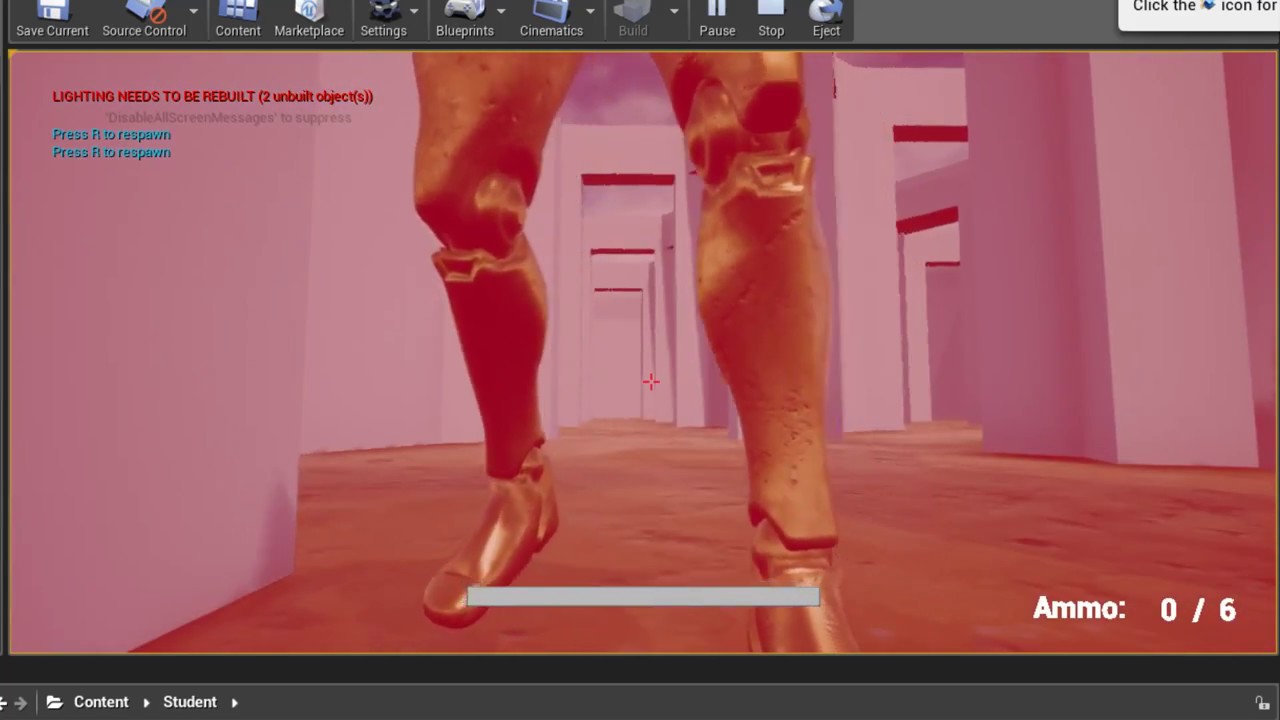Click the '0 / 6' ammo counter
Viewport: 1280px width, 720px height.
(1198, 610)
